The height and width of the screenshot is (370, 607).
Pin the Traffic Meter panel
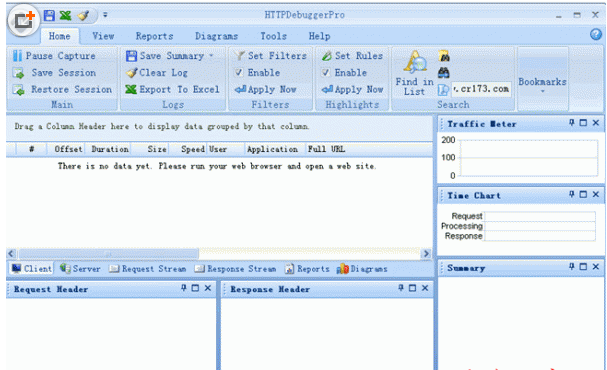pos(572,123)
